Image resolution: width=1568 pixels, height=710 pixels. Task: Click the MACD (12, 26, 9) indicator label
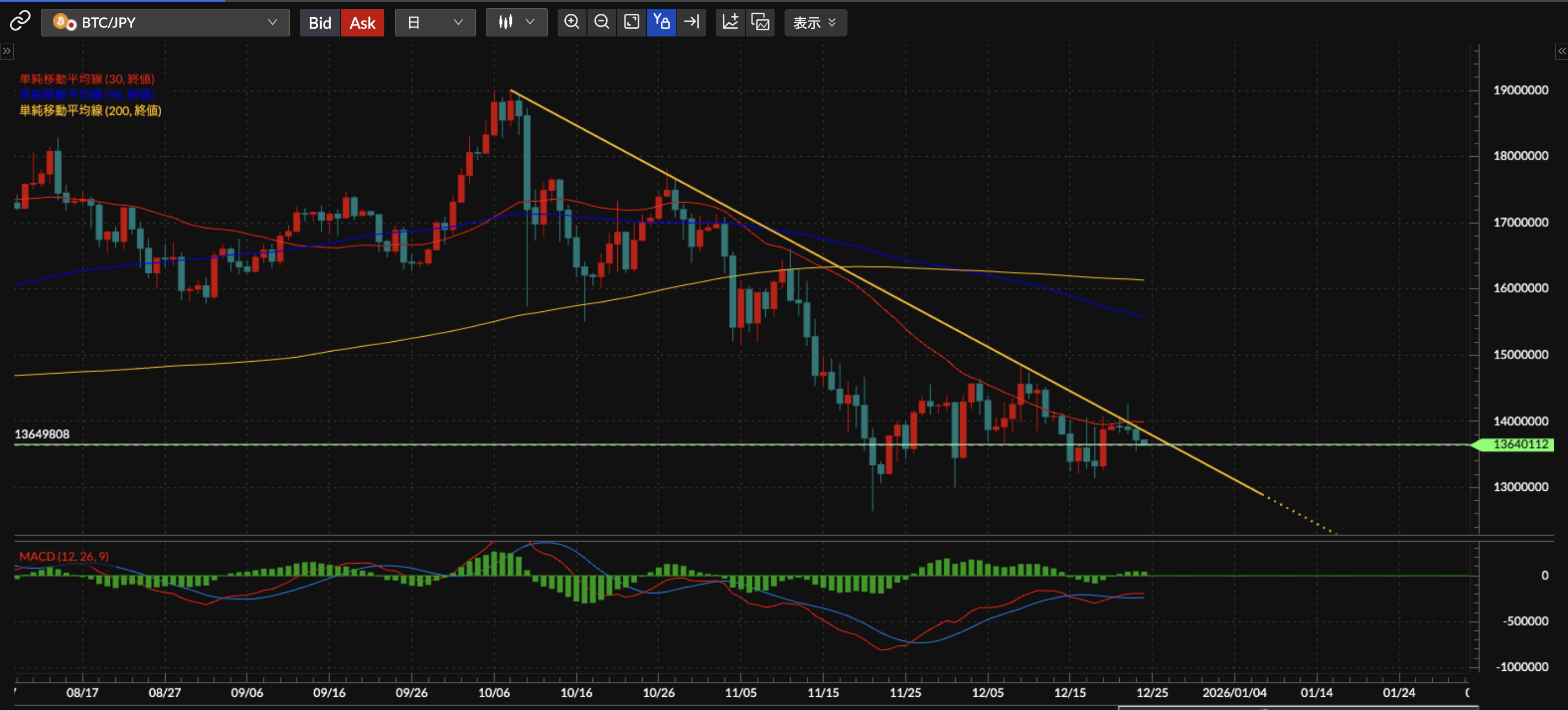tap(64, 556)
